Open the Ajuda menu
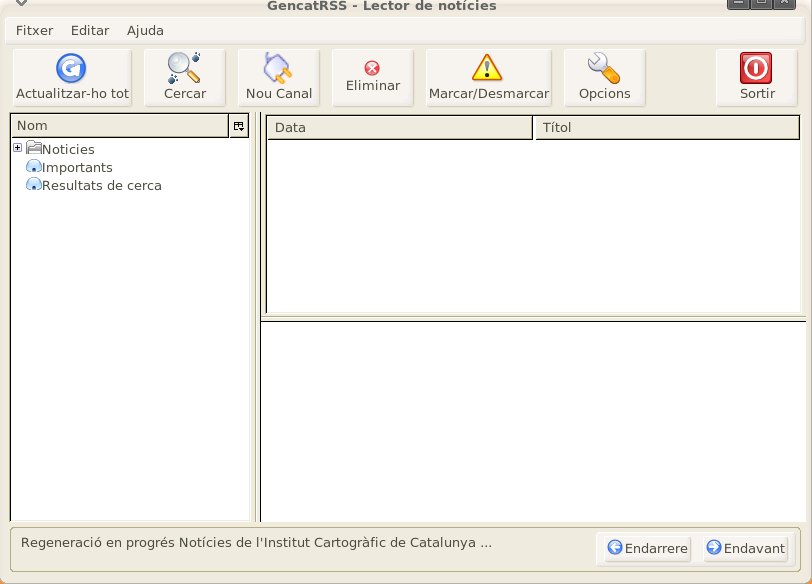The height and width of the screenshot is (584, 812). click(145, 30)
